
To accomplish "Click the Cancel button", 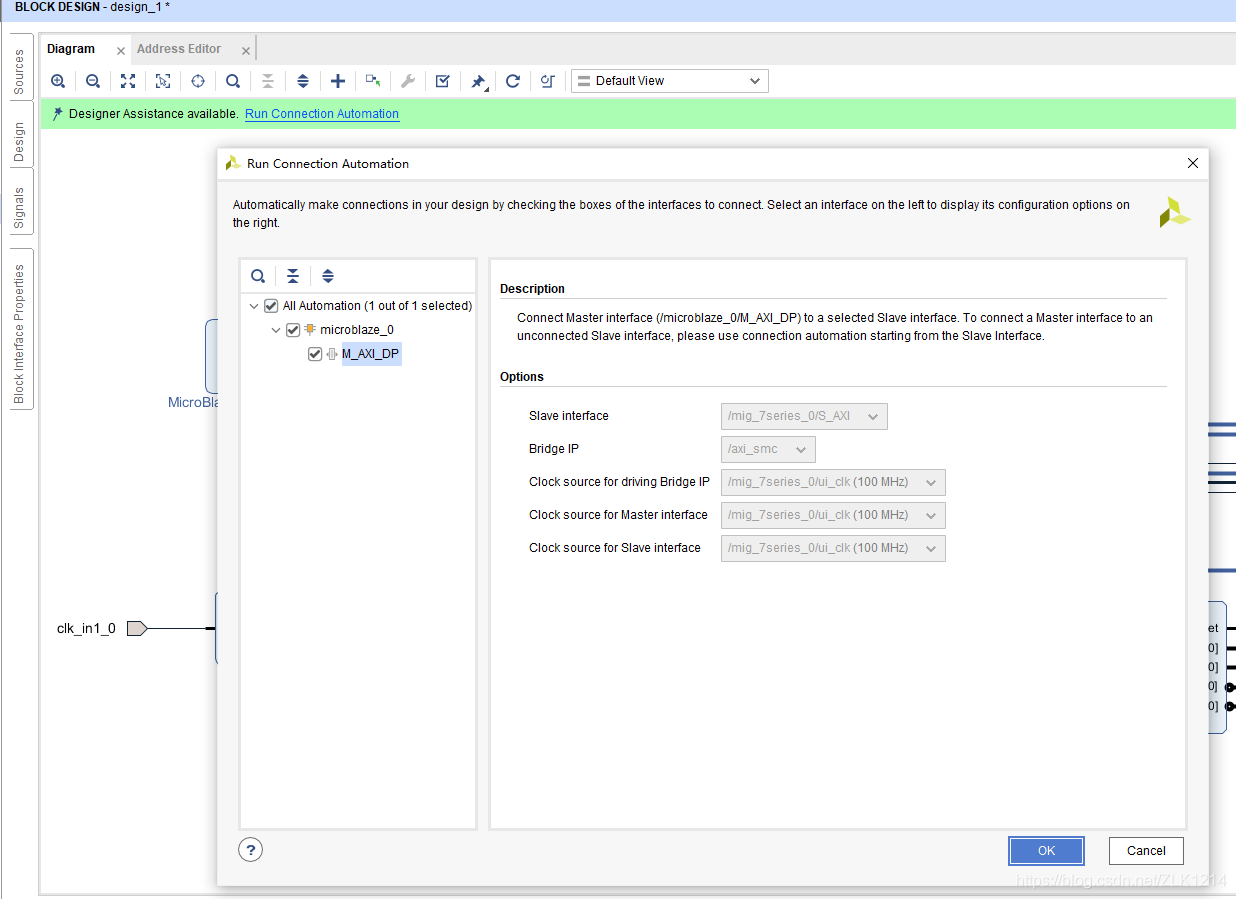I will point(1146,851).
